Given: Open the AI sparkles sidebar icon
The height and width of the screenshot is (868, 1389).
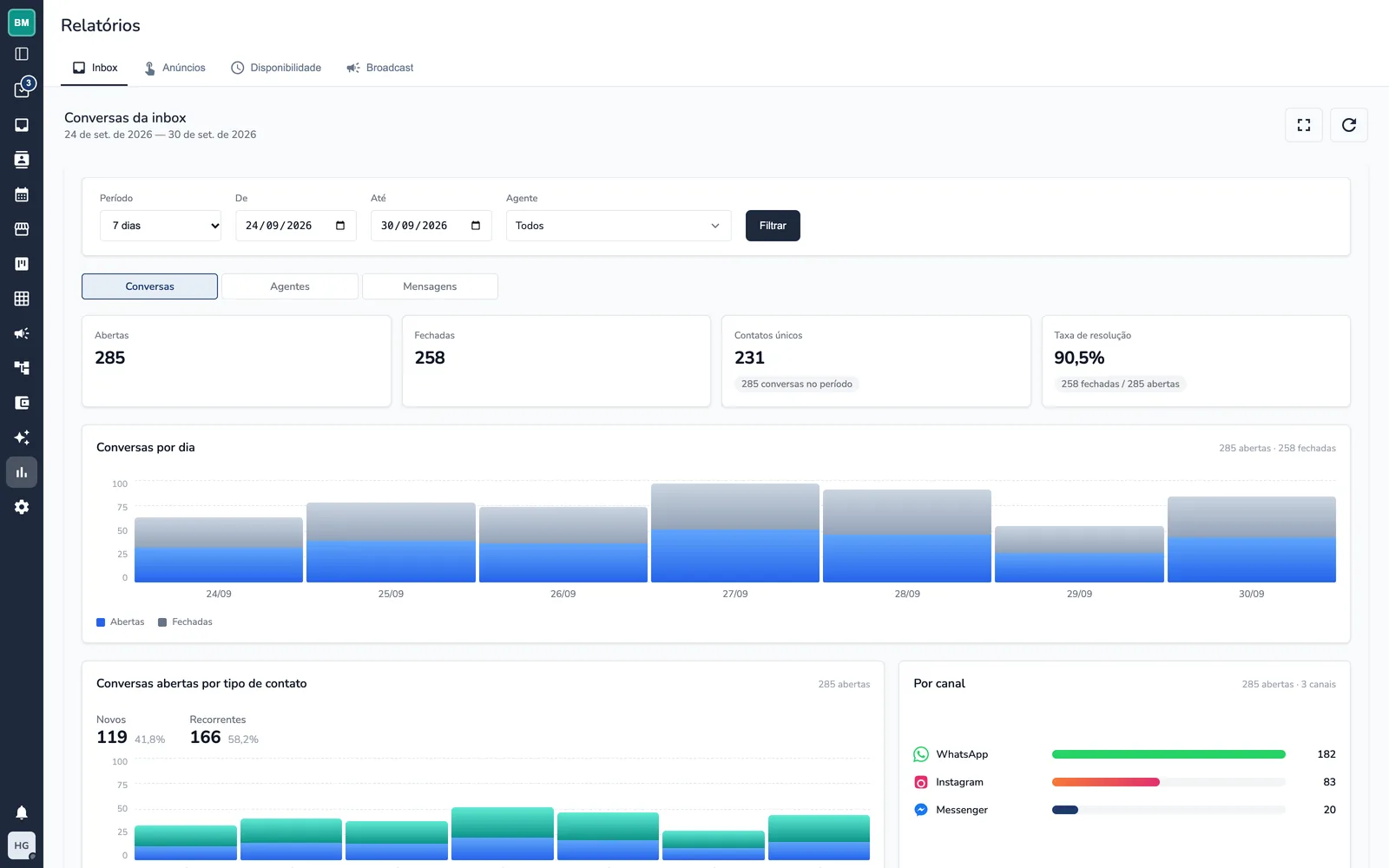Looking at the screenshot, I should pyautogui.click(x=22, y=437).
